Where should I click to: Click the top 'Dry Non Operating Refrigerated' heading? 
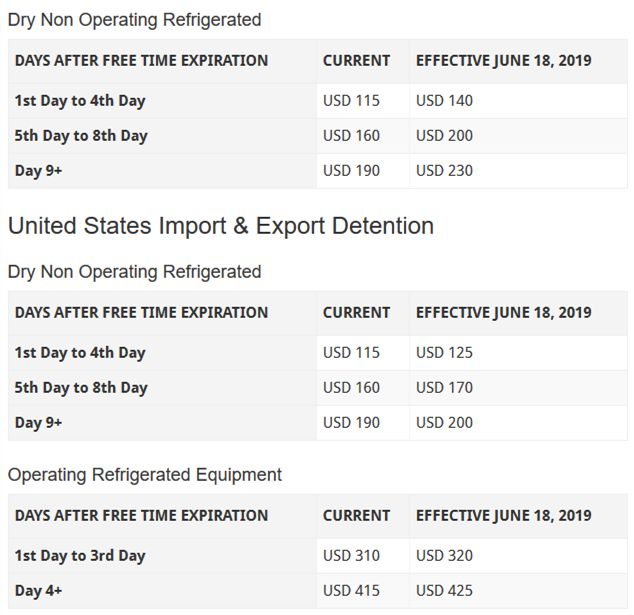134,20
